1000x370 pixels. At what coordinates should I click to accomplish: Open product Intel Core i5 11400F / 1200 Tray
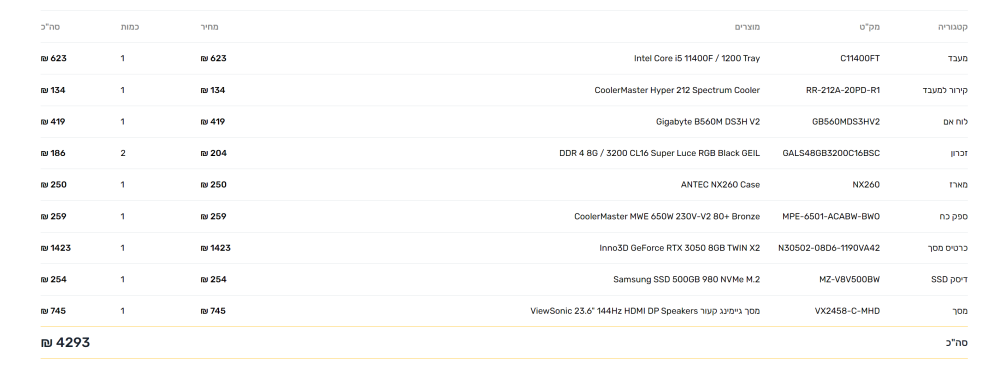(697, 58)
